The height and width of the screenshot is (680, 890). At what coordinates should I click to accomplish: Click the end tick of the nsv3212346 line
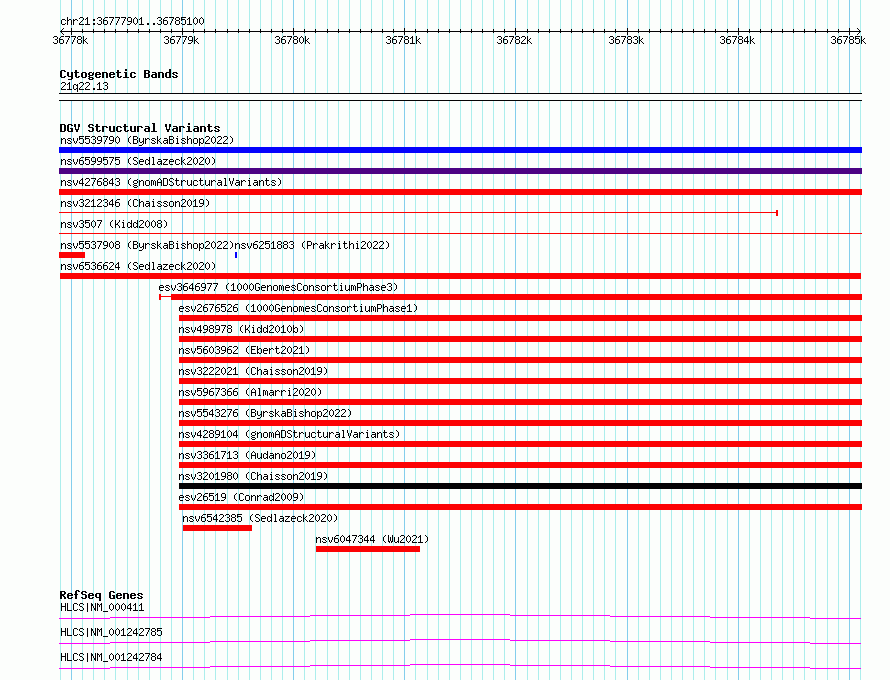pyautogui.click(x=776, y=213)
